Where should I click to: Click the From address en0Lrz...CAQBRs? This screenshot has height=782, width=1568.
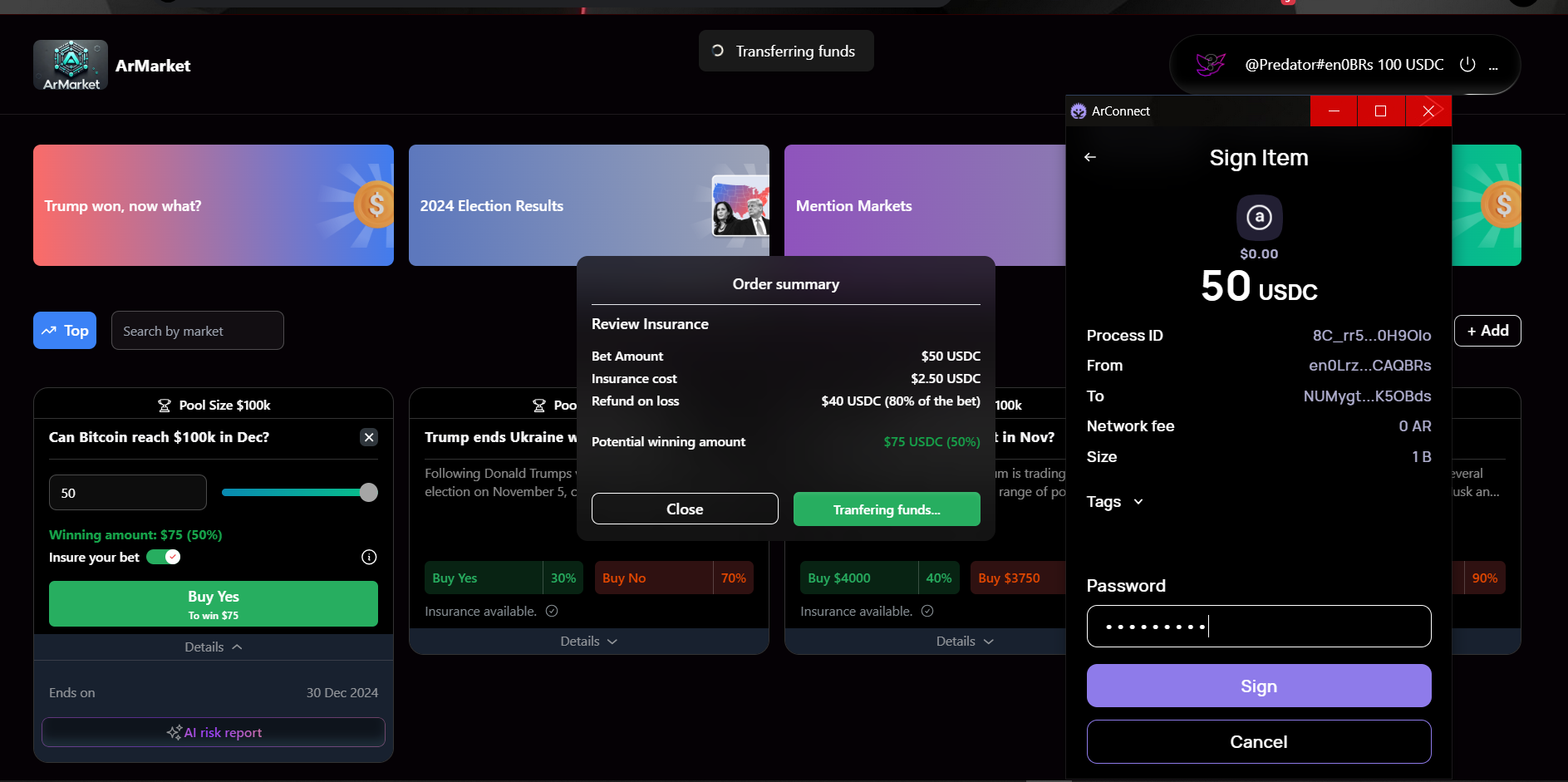click(1370, 366)
